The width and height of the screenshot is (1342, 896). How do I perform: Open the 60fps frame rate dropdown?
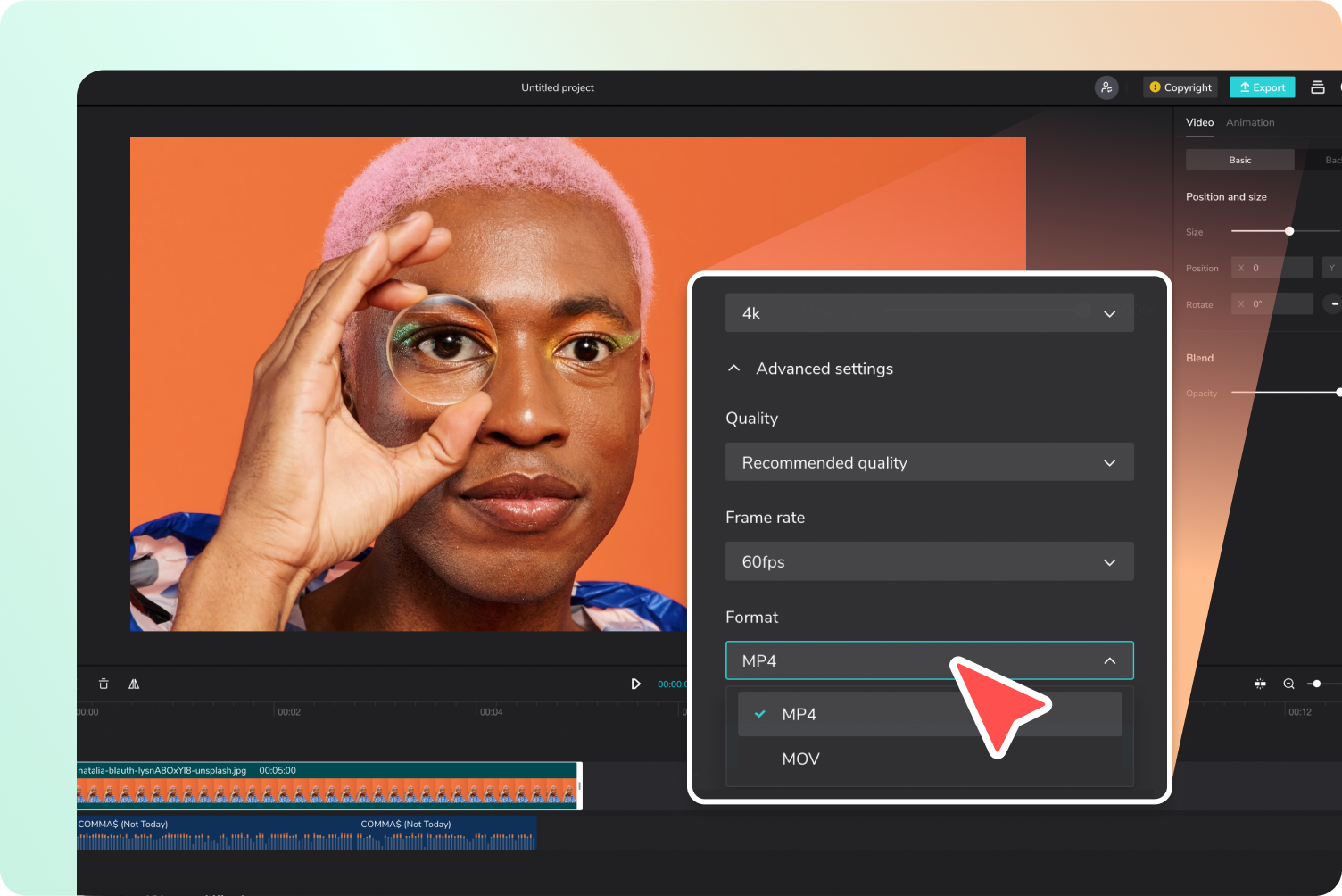[929, 561]
